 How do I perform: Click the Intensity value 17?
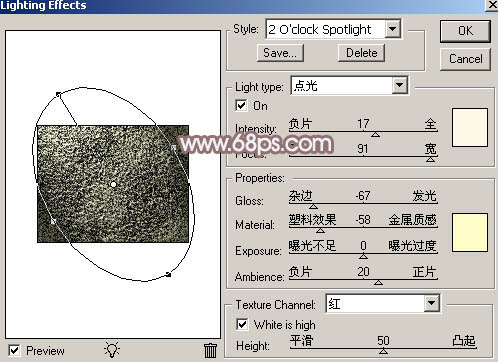pos(363,124)
